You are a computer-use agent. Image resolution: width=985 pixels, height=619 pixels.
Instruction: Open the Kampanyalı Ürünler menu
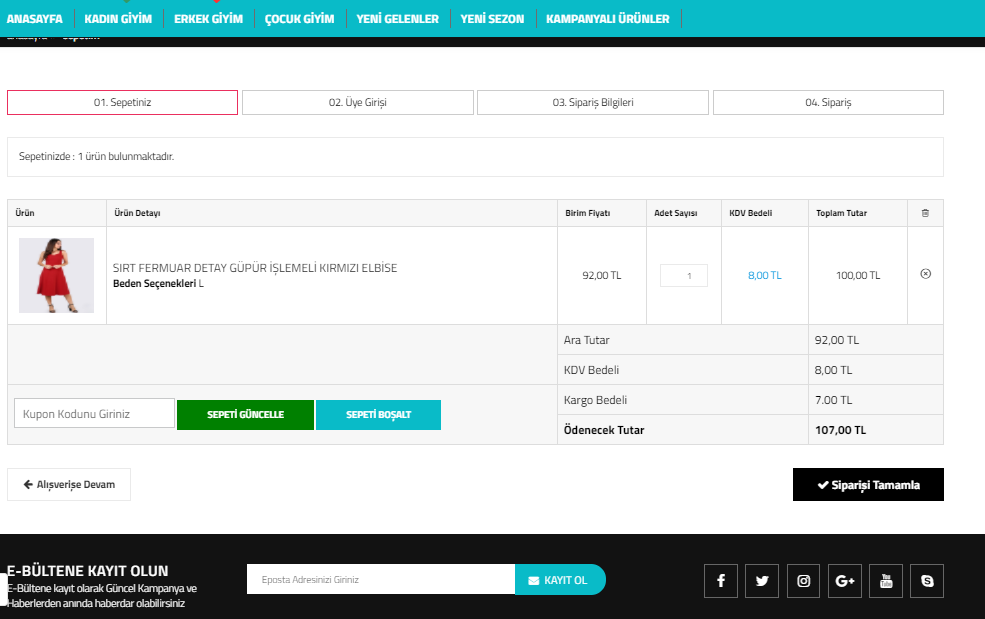coord(608,18)
